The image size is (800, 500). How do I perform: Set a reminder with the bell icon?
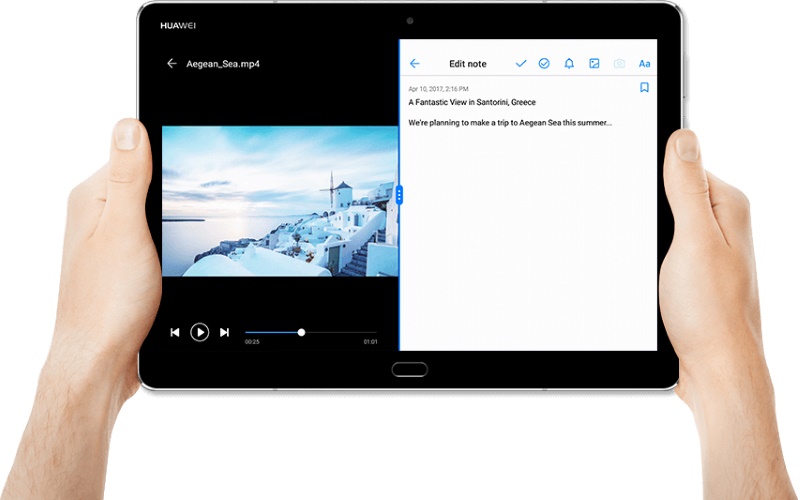point(569,64)
